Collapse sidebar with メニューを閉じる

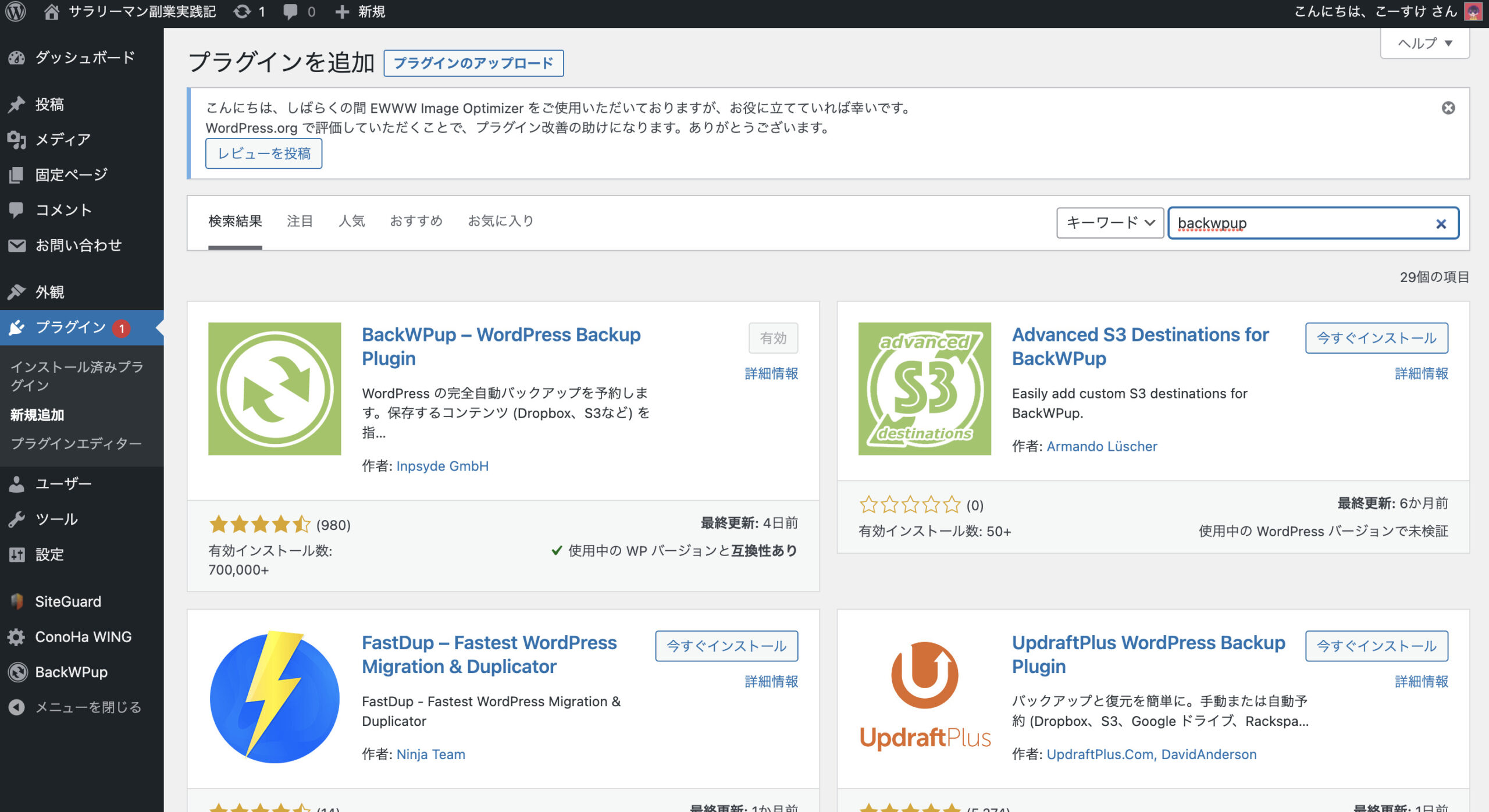click(x=87, y=707)
